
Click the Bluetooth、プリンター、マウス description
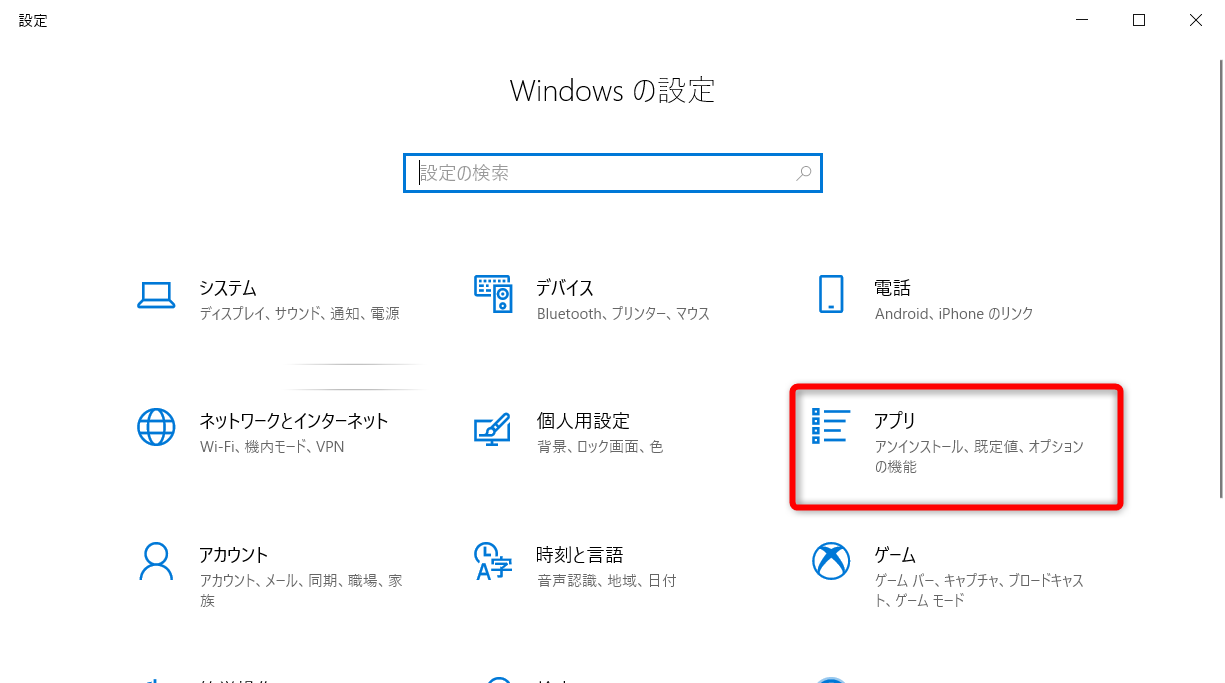[x=623, y=314]
